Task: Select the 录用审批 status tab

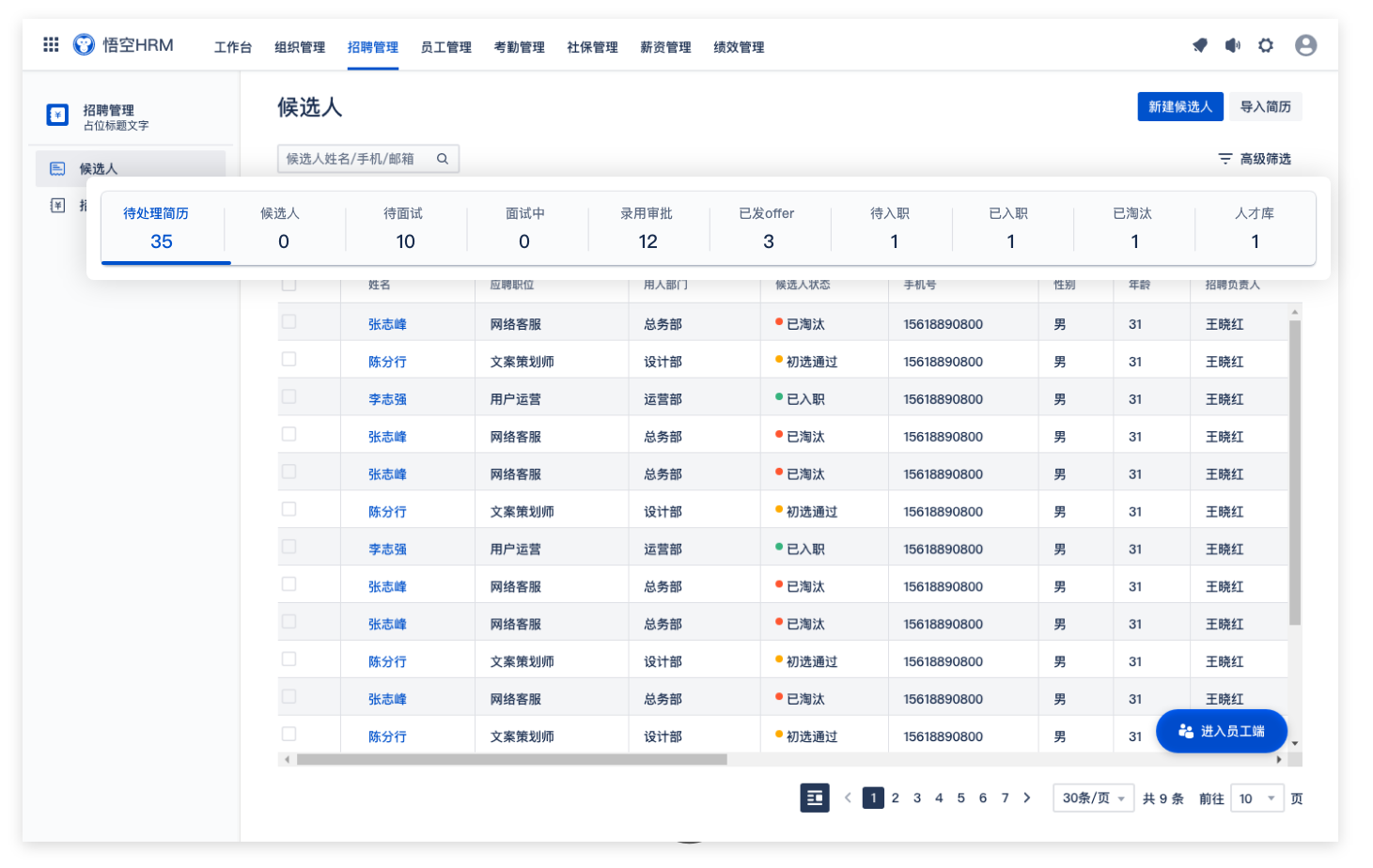Action: click(647, 228)
